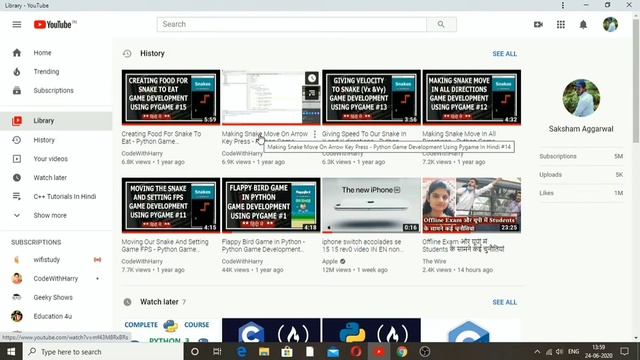Click ENG language indicator in tray
Image resolution: width=640 pixels, height=360 pixels.
[x=573, y=351]
